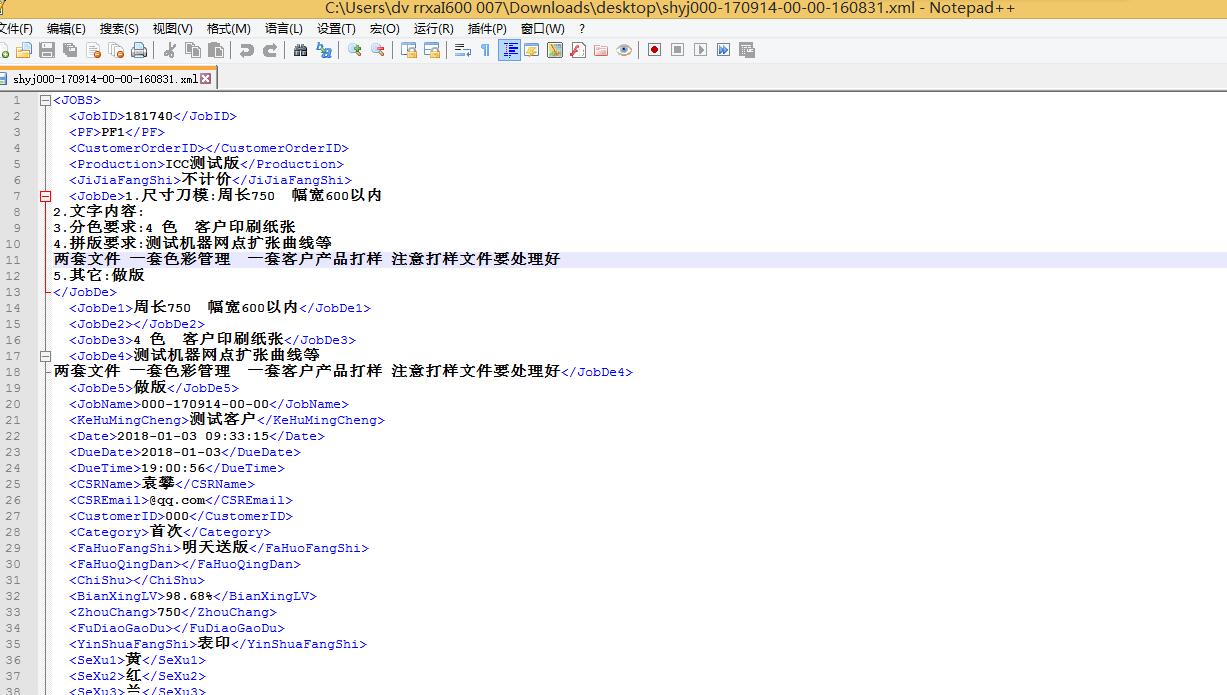The width and height of the screenshot is (1227, 695).
Task: Open a file with the folder icon
Action: [24, 50]
